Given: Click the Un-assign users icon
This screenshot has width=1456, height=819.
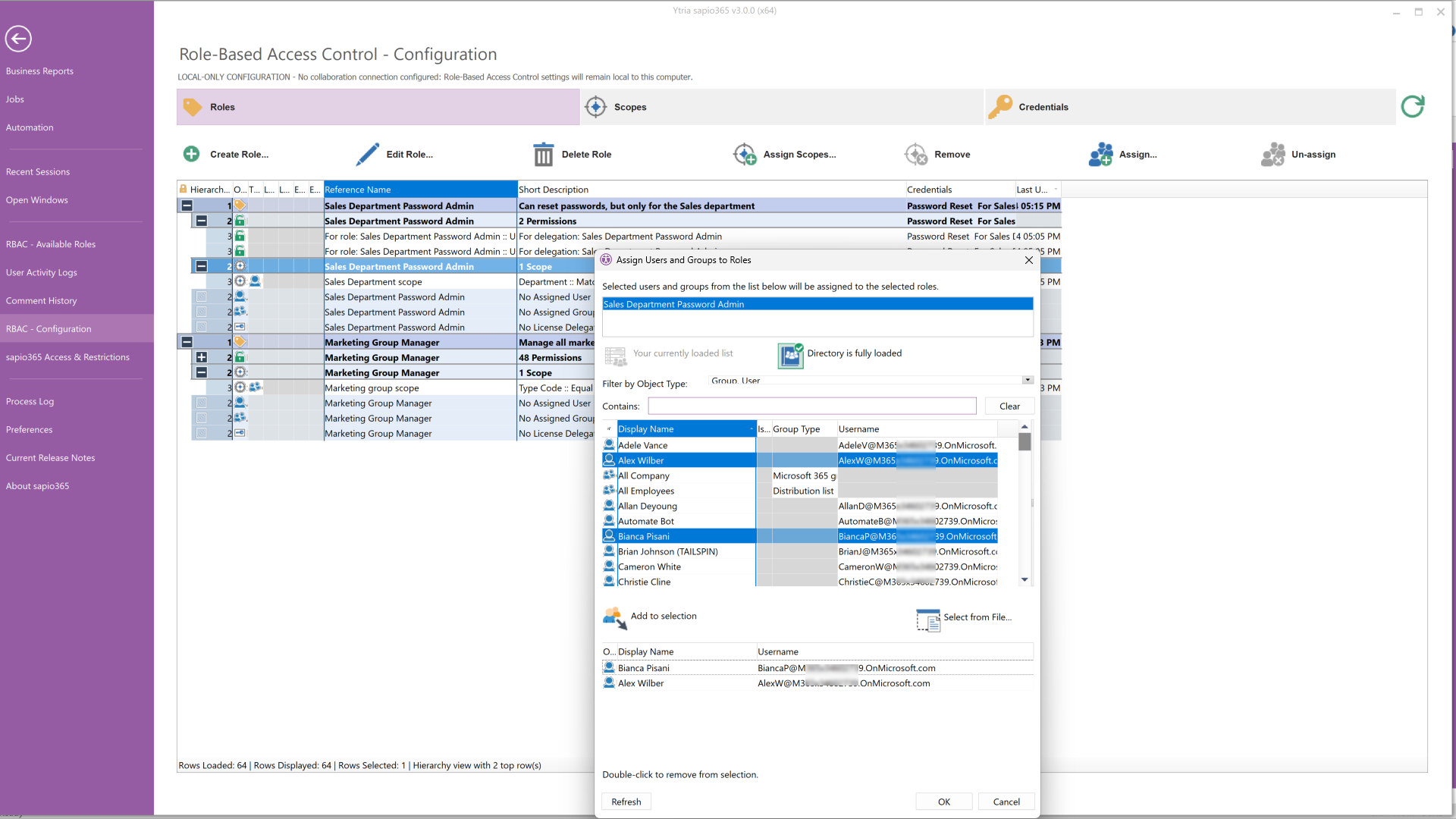Looking at the screenshot, I should 1272,154.
